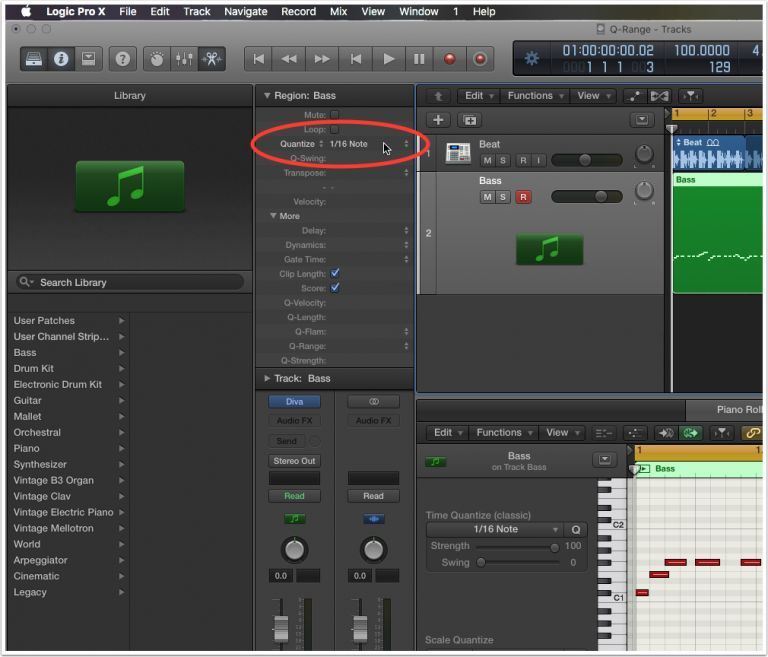Toggle Piano Roll Link chain button
Viewport: 768px width, 657px height.
pyautogui.click(x=752, y=433)
